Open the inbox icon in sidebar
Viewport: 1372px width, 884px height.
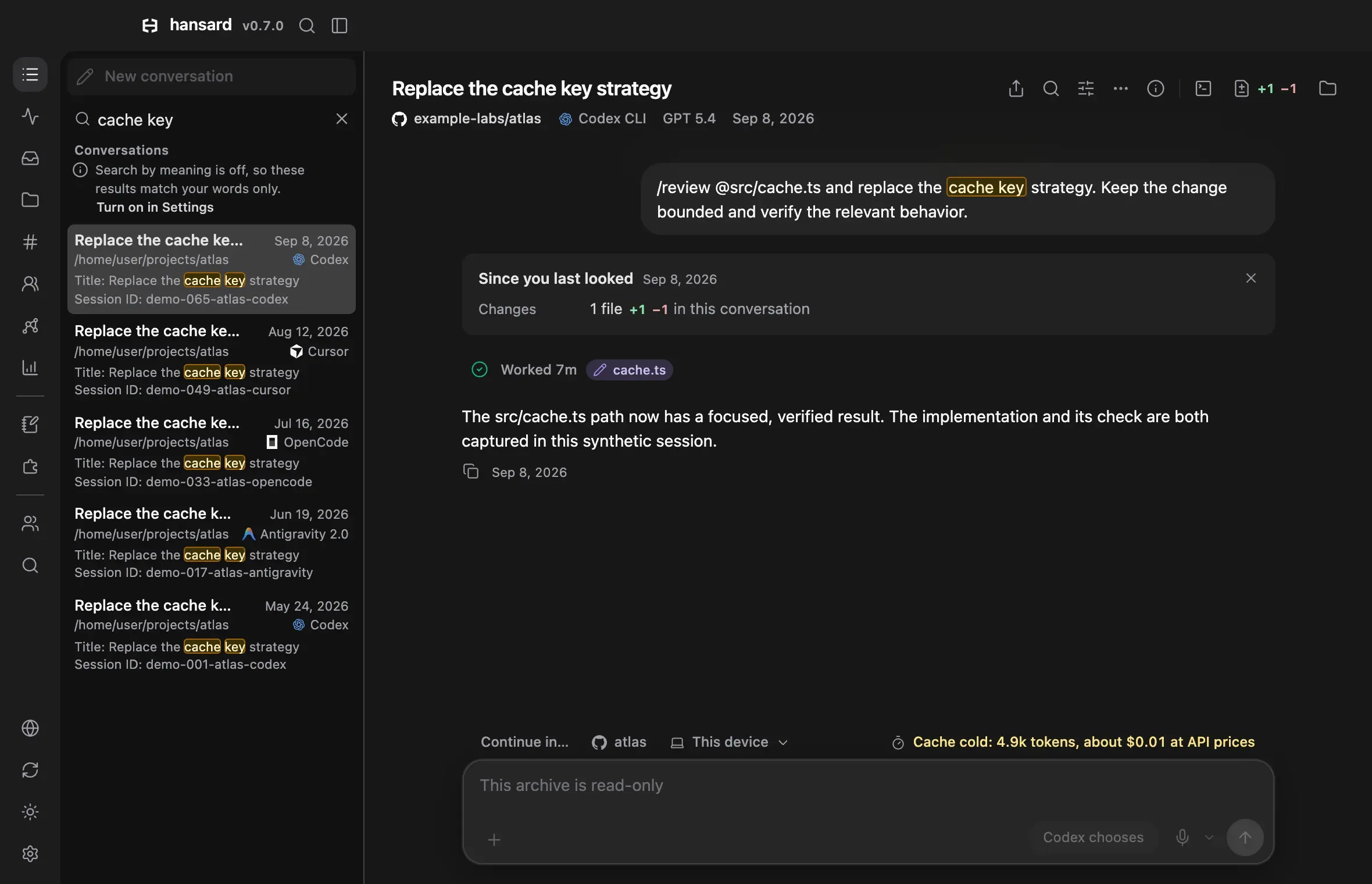pos(30,158)
